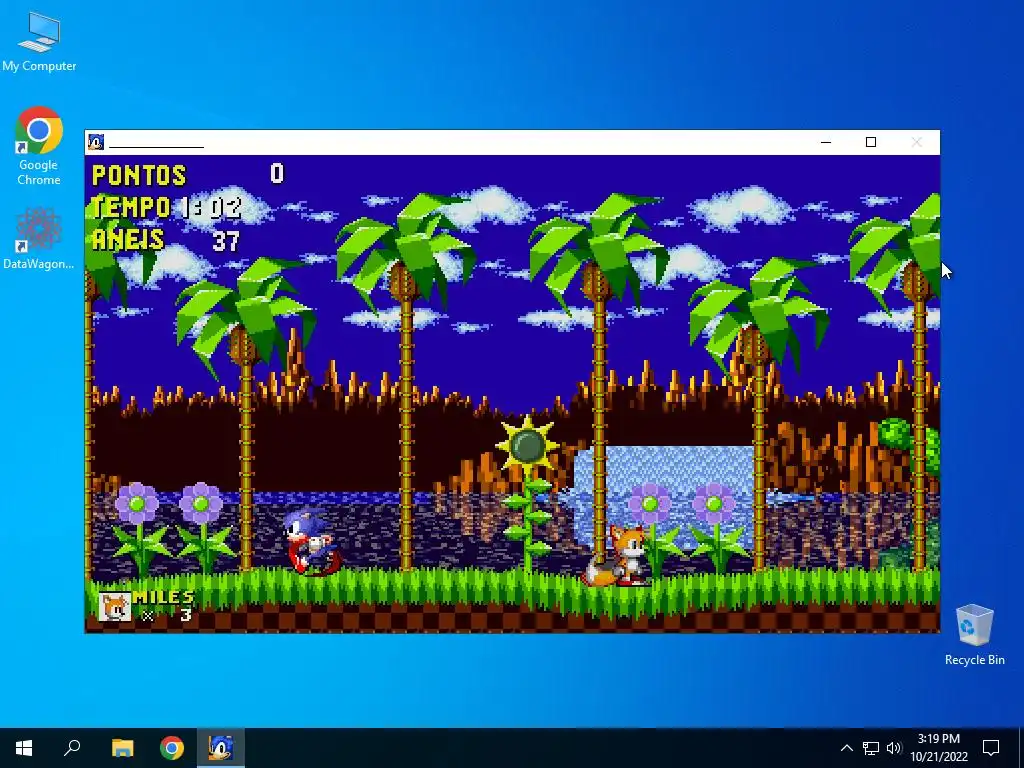This screenshot has width=1024, height=768.
Task: Select the DataWagon desktop shortcut
Action: click(39, 238)
